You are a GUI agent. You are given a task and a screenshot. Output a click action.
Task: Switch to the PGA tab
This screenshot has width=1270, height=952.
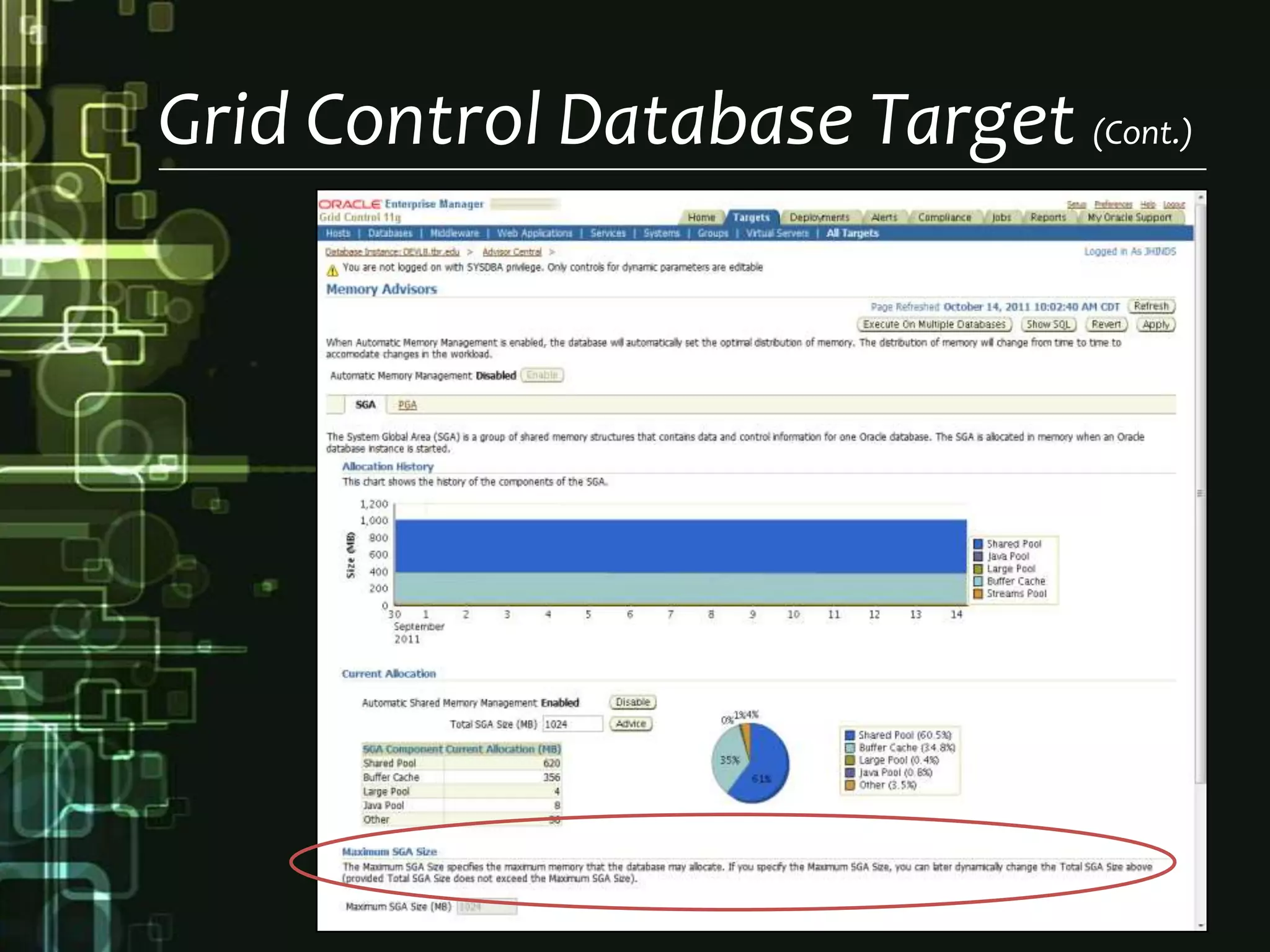pos(407,405)
